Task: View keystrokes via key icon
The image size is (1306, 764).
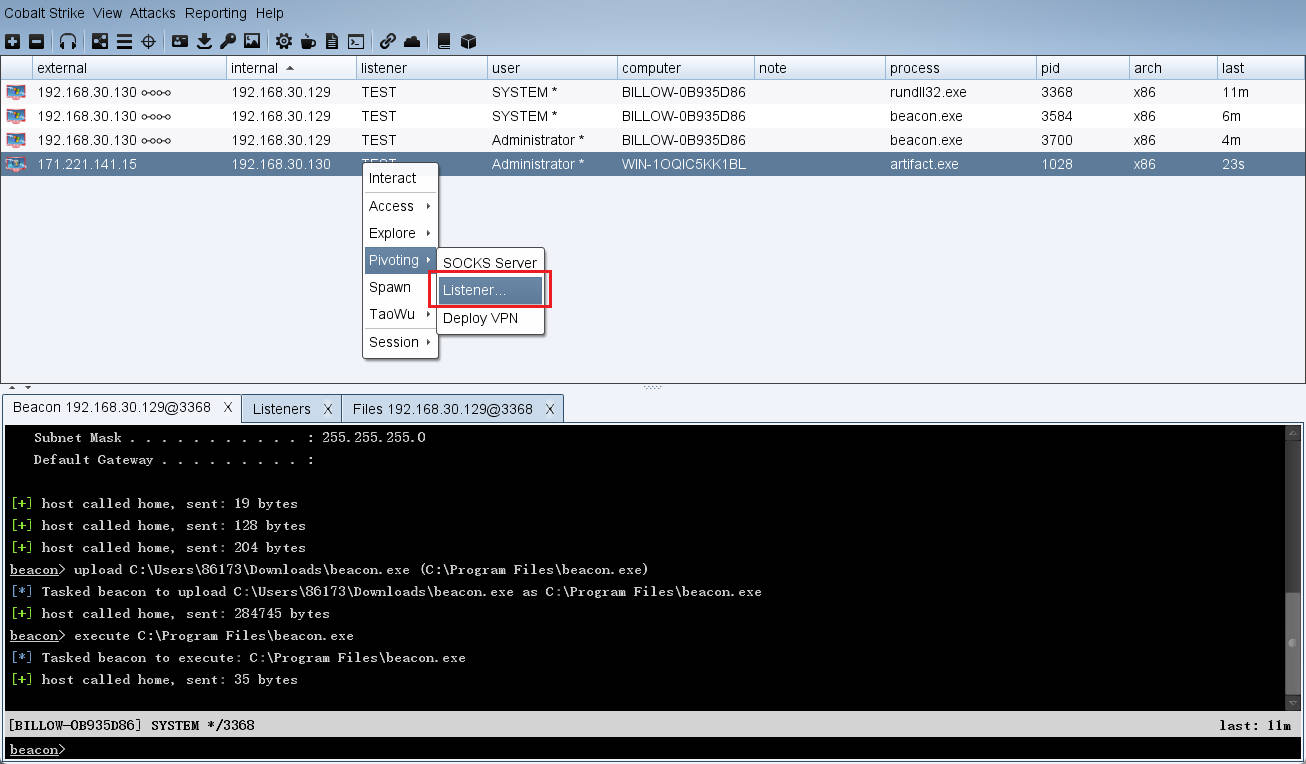Action: [228, 41]
